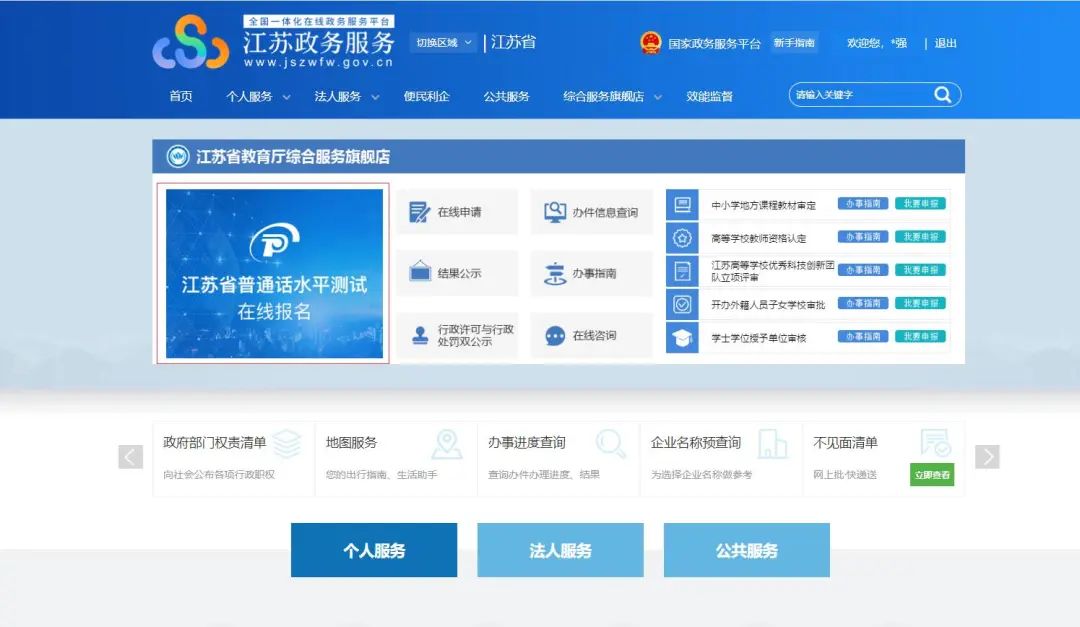This screenshot has height=627, width=1080.
Task: Click the icon beside 高等学校教师资格认定
Action: click(682, 238)
